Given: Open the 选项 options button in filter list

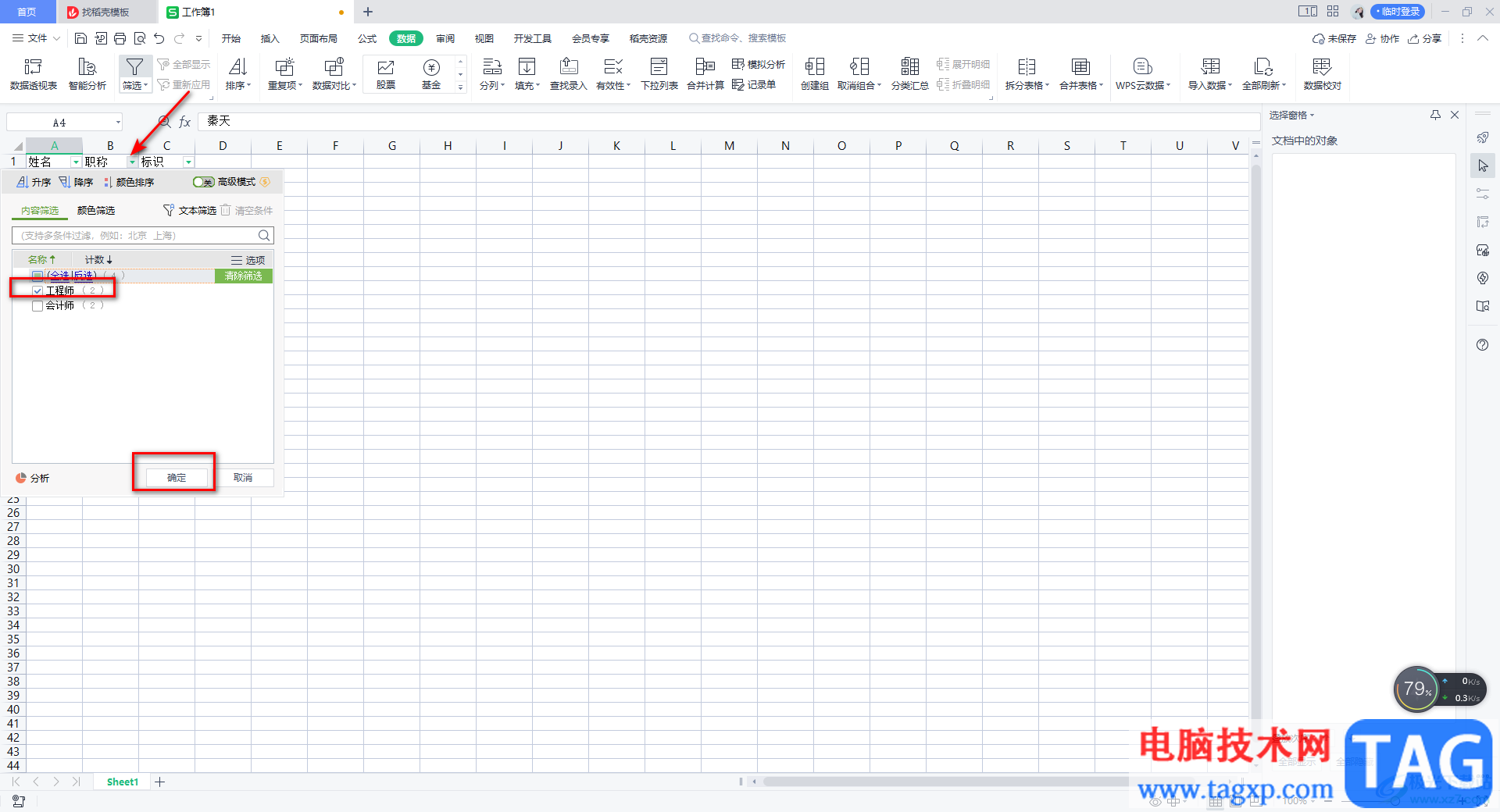Looking at the screenshot, I should point(248,260).
